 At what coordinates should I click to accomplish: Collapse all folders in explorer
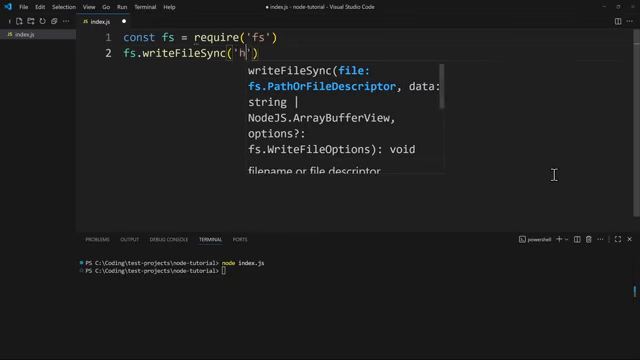coord(54,21)
